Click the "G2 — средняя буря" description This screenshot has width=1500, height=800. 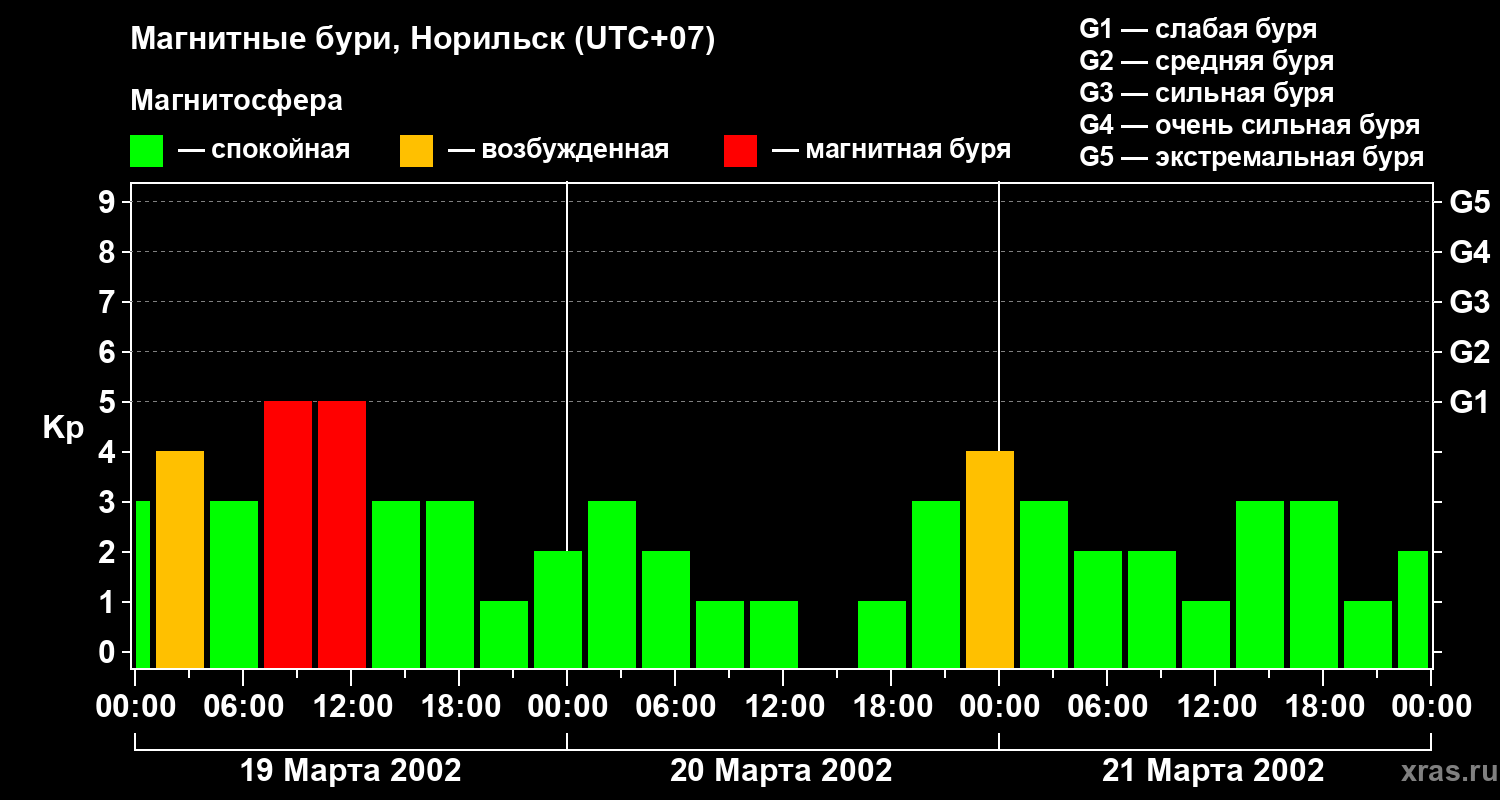1207,61
